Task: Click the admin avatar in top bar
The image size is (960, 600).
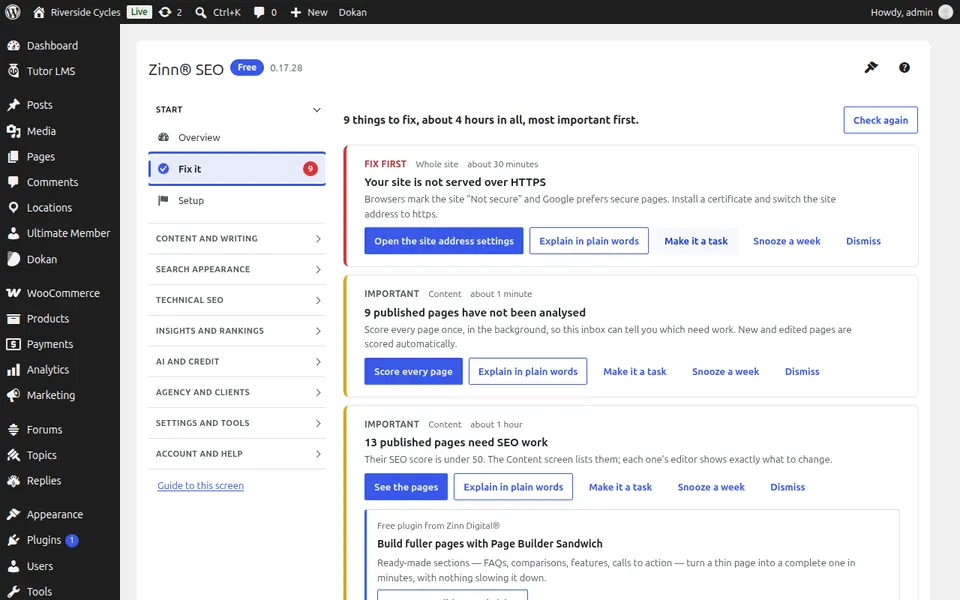Action: click(x=946, y=12)
